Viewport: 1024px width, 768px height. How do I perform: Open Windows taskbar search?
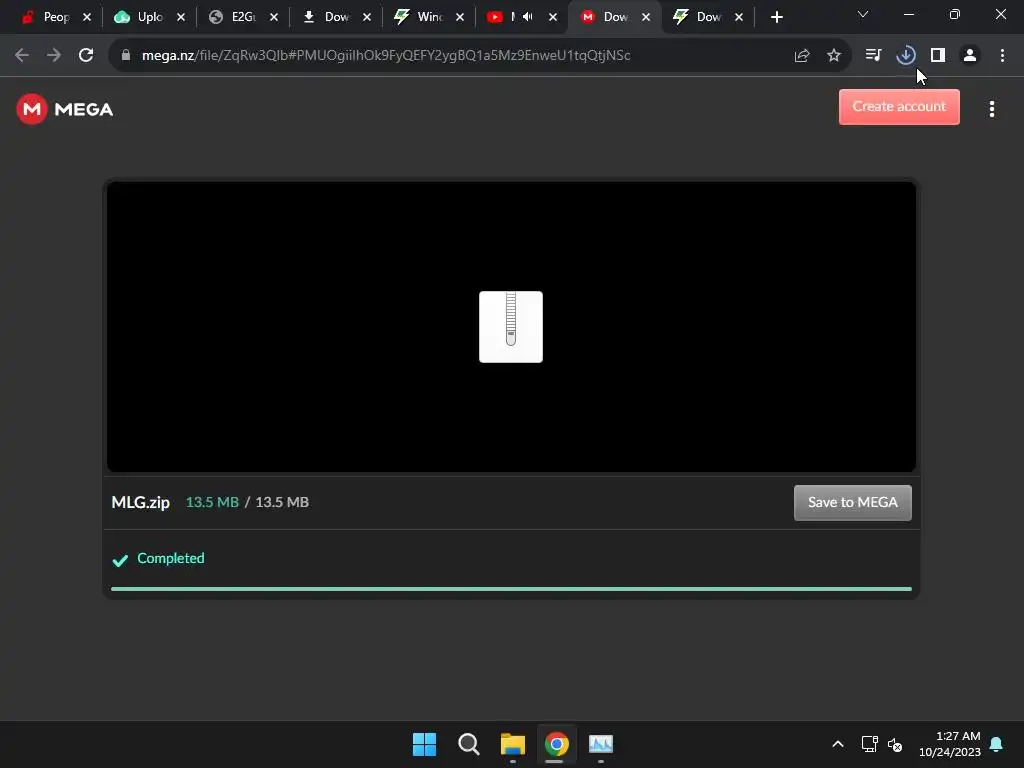pyautogui.click(x=469, y=744)
